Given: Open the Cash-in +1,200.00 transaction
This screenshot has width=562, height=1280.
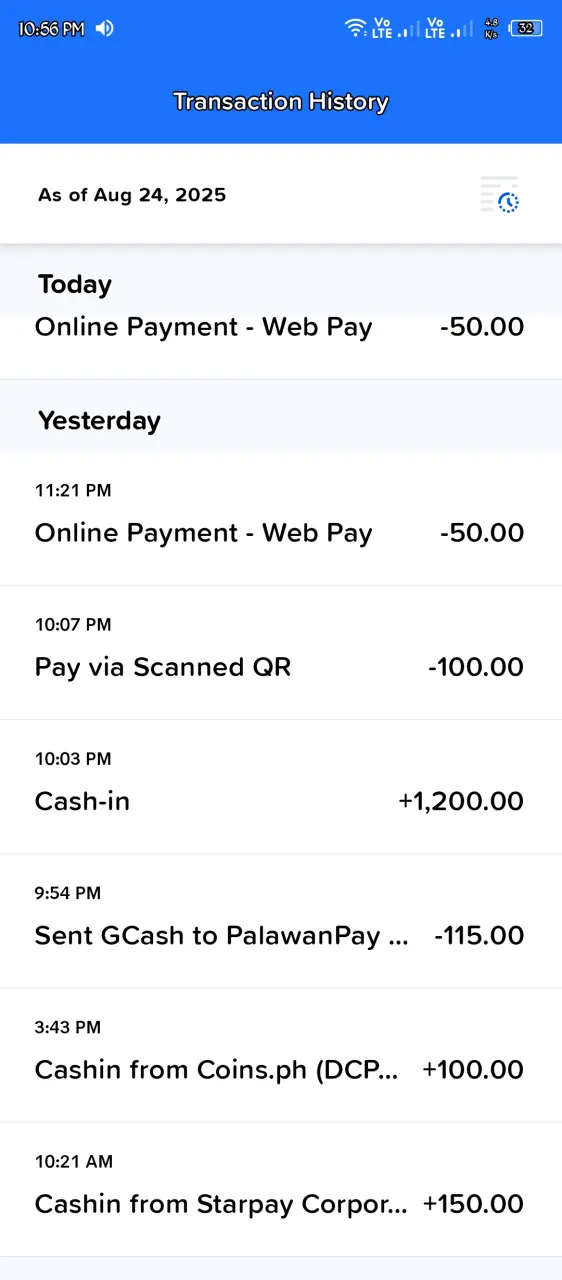Looking at the screenshot, I should point(281,787).
